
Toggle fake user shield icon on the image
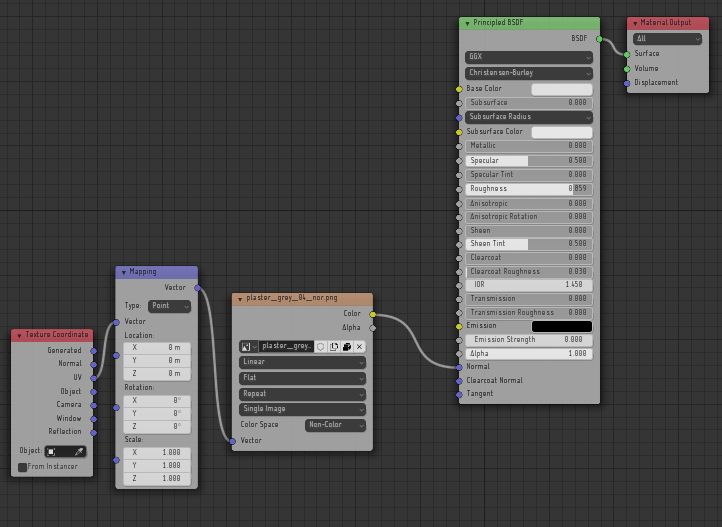pos(321,347)
